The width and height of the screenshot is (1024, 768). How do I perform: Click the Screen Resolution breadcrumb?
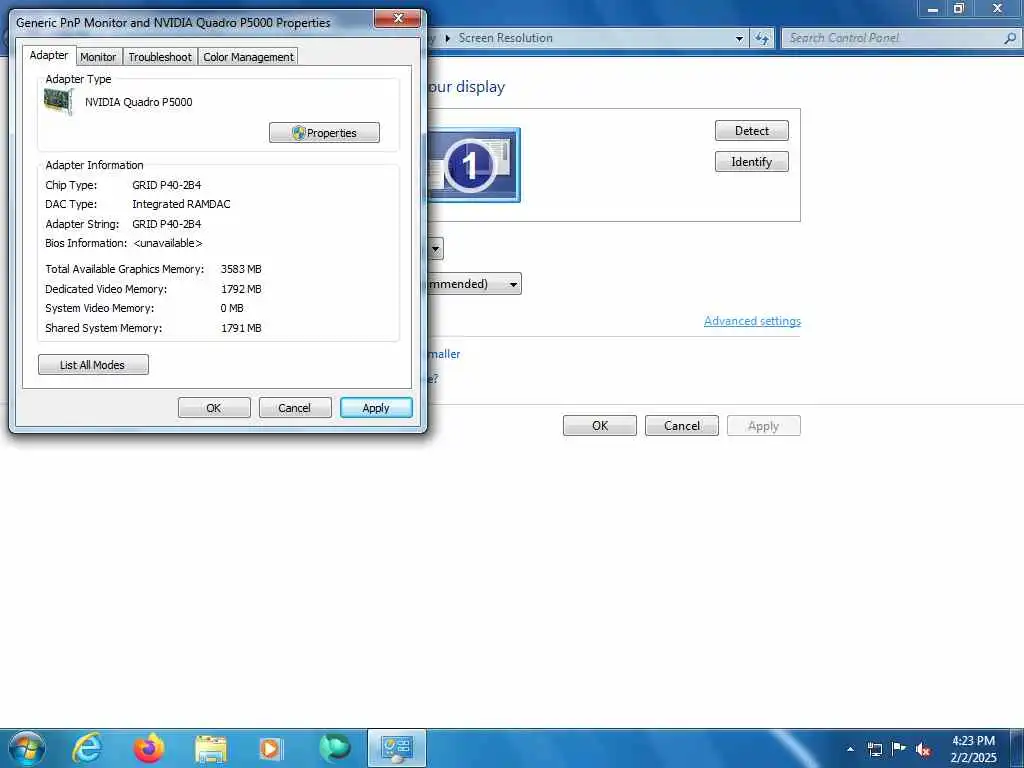tap(505, 38)
